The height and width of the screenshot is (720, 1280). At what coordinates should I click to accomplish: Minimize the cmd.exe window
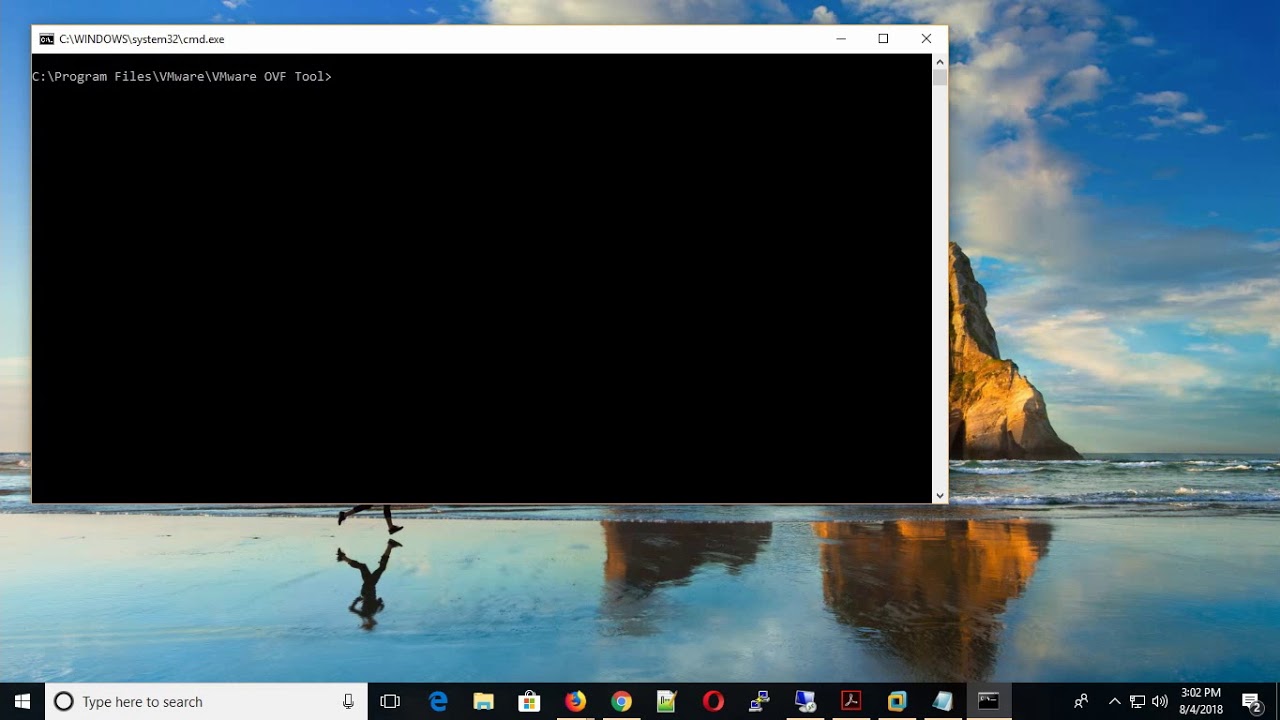click(841, 39)
